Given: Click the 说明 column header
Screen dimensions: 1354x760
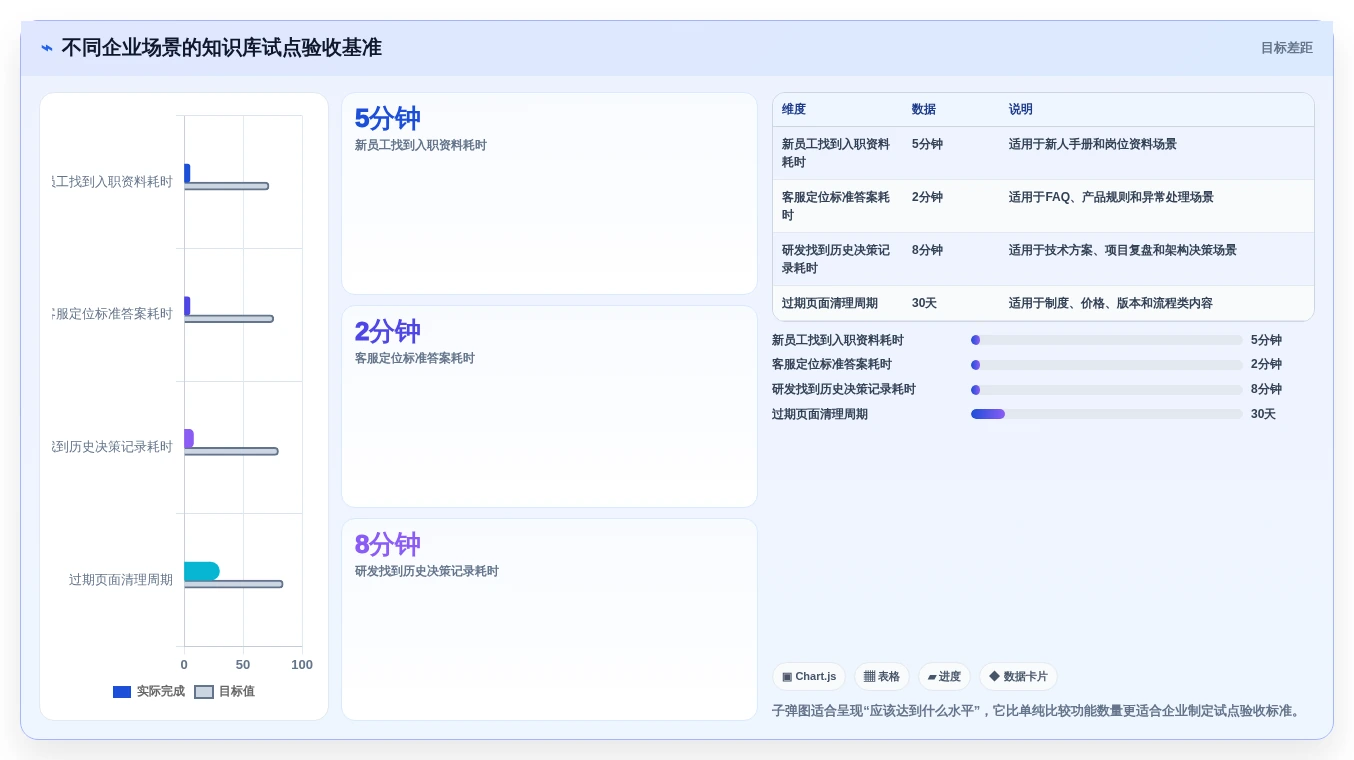Looking at the screenshot, I should tap(1021, 110).
